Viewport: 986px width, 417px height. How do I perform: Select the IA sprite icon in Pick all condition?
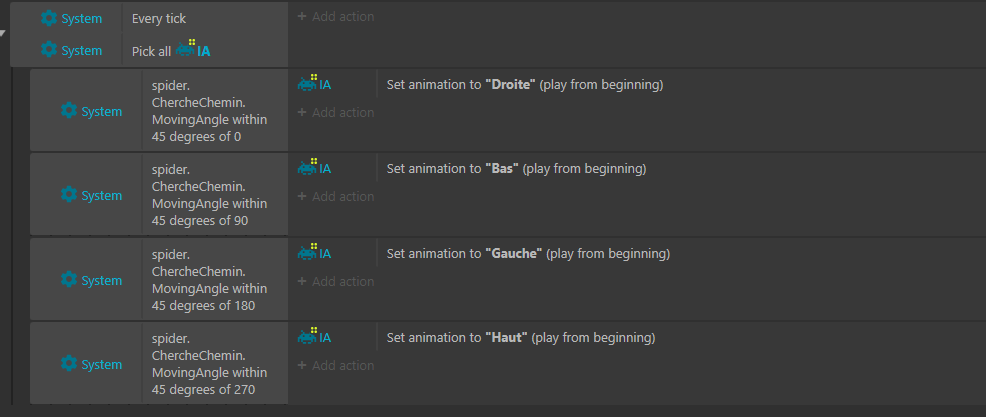tap(186, 49)
